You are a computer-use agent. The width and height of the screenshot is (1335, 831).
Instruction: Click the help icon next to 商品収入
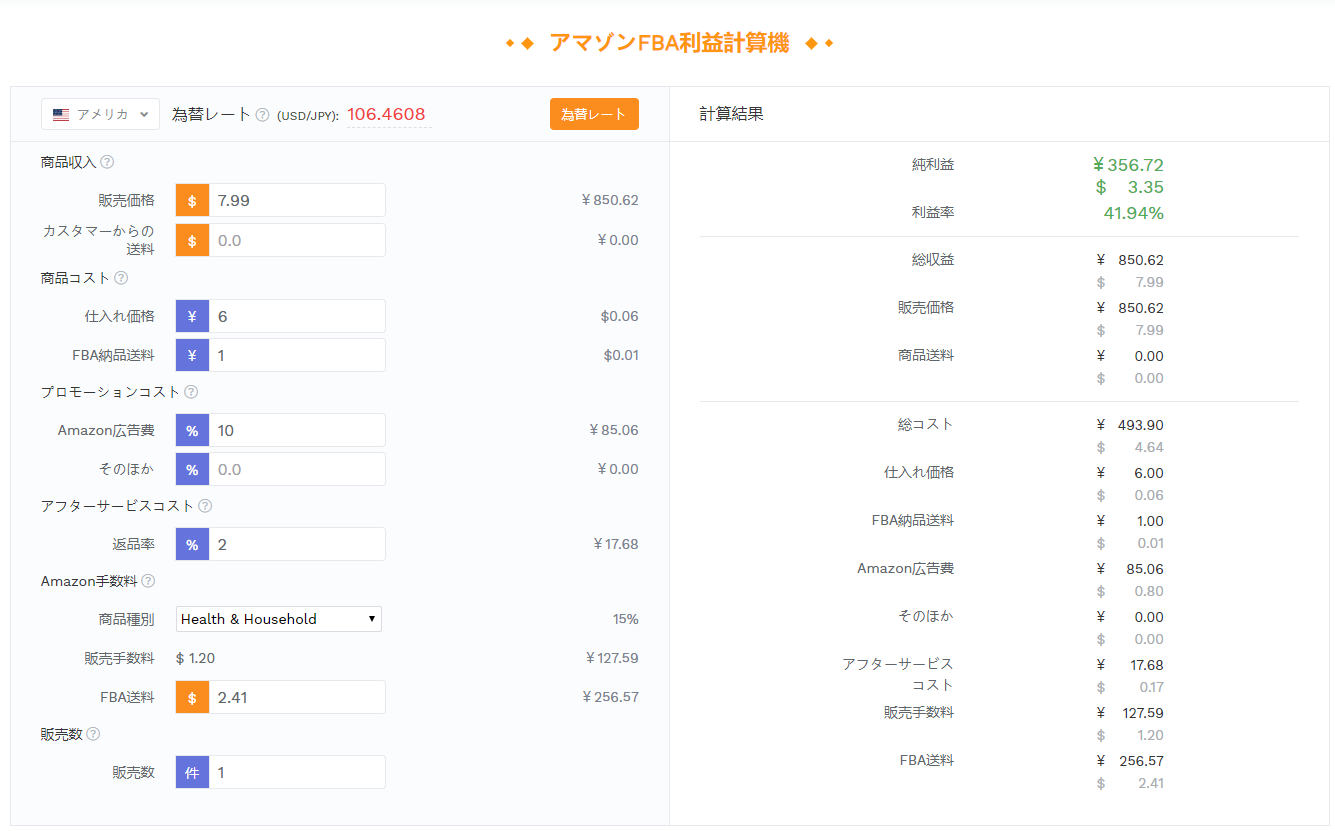click(107, 162)
